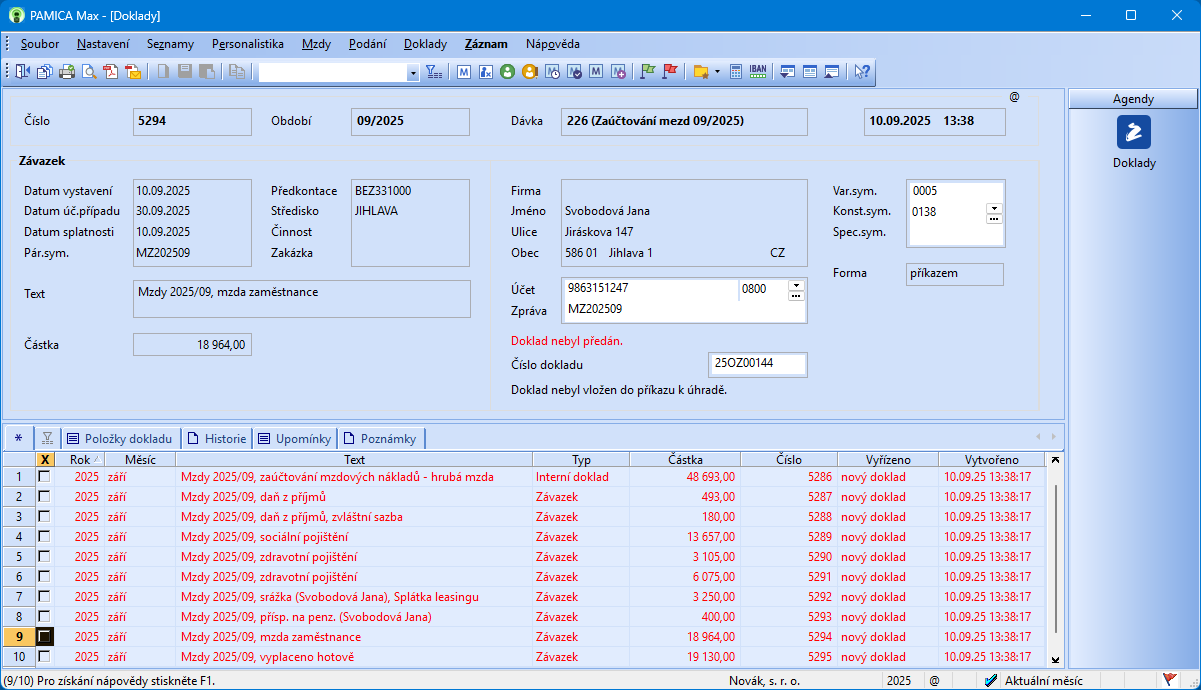Open the Doklady agenda icon in the side panel
1201x690 pixels.
pos(1133,132)
